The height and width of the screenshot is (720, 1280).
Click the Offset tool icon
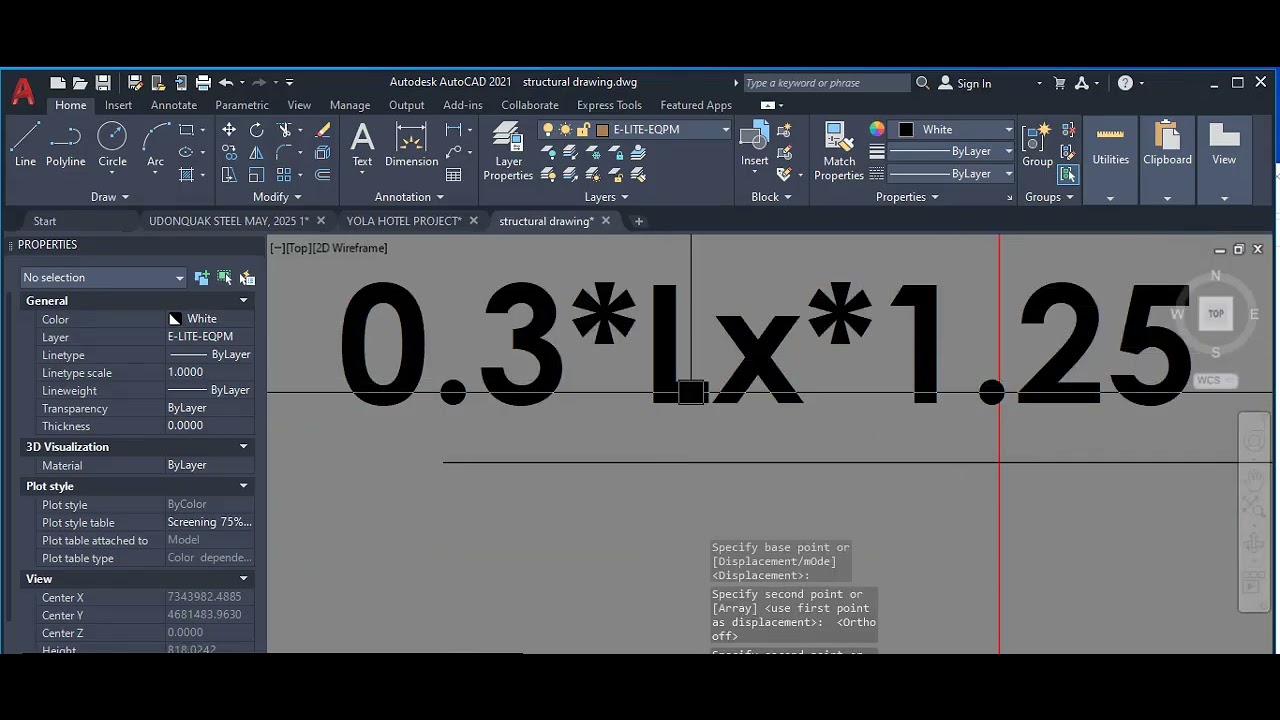(323, 175)
